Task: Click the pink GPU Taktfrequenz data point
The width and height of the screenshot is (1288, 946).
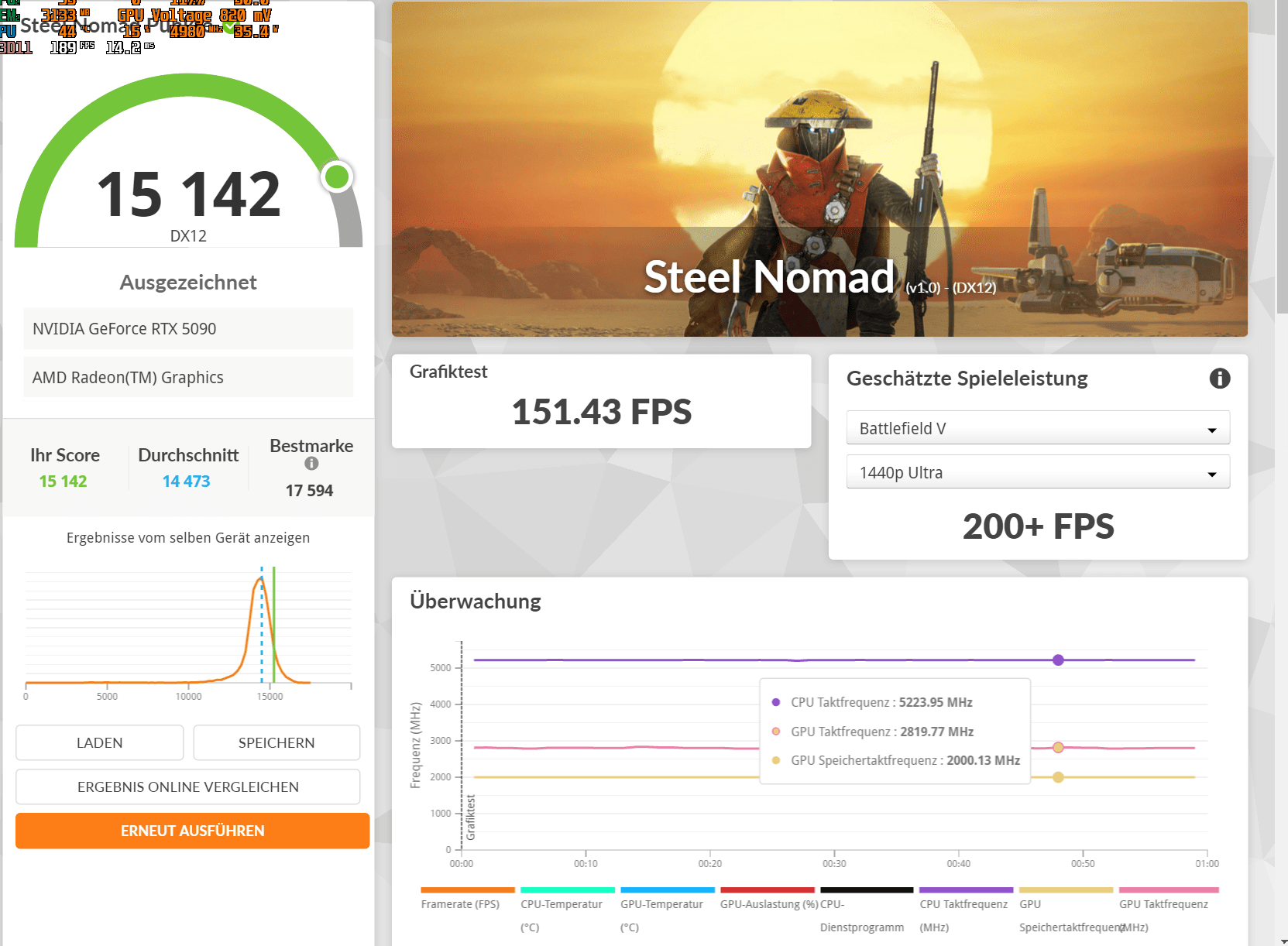Action: click(x=1058, y=748)
